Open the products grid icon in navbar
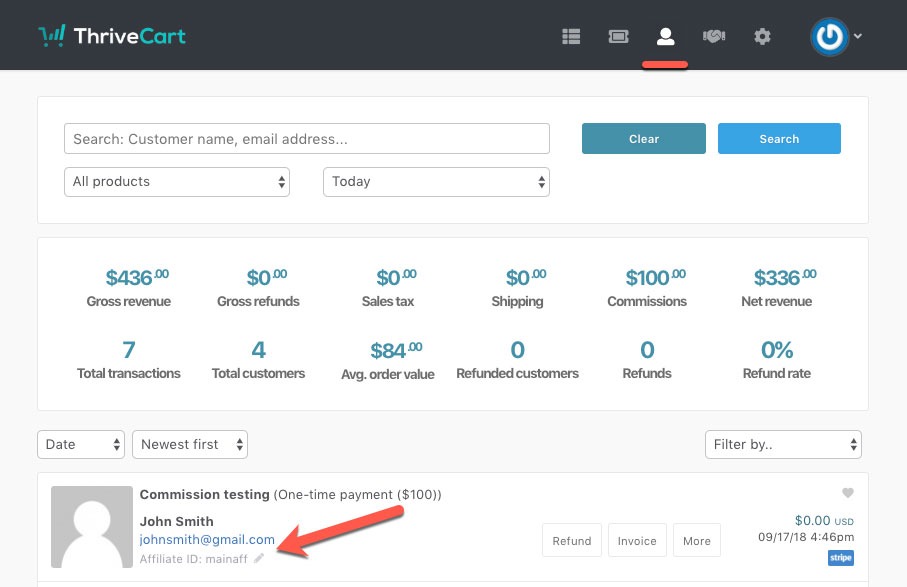The image size is (907, 587). (571, 37)
